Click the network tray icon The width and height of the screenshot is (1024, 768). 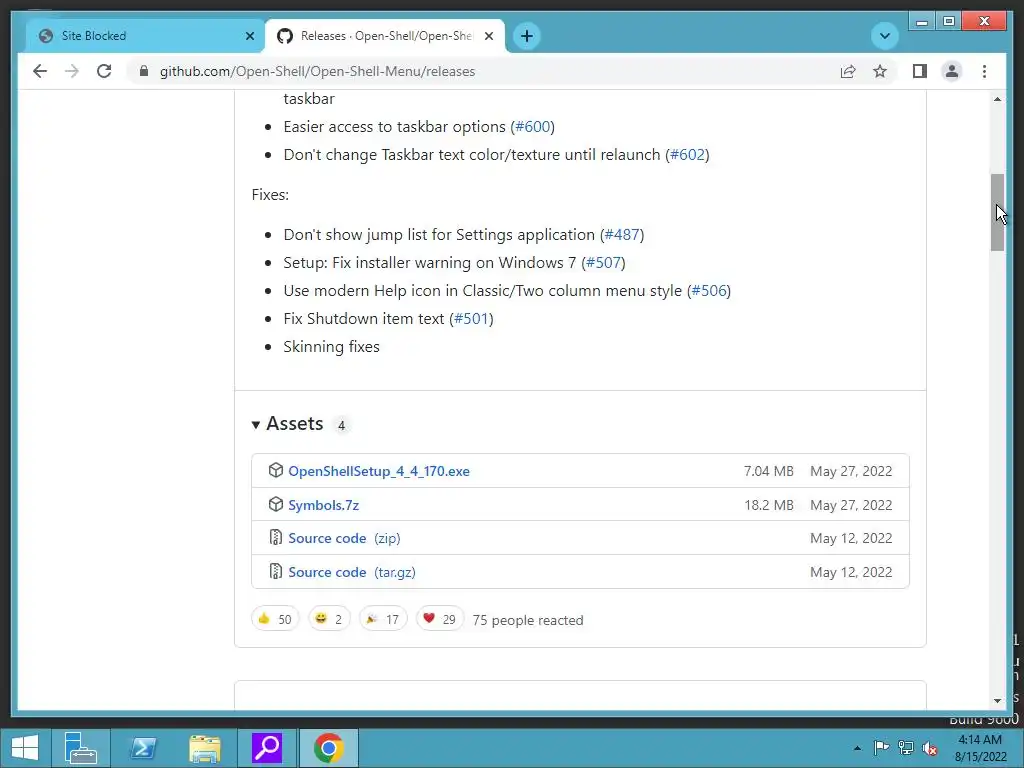click(x=906, y=748)
